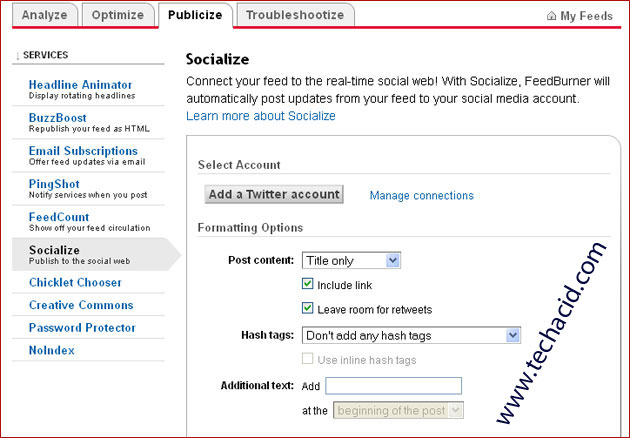
Task: Switch to the Optimize tab
Action: coord(118,15)
